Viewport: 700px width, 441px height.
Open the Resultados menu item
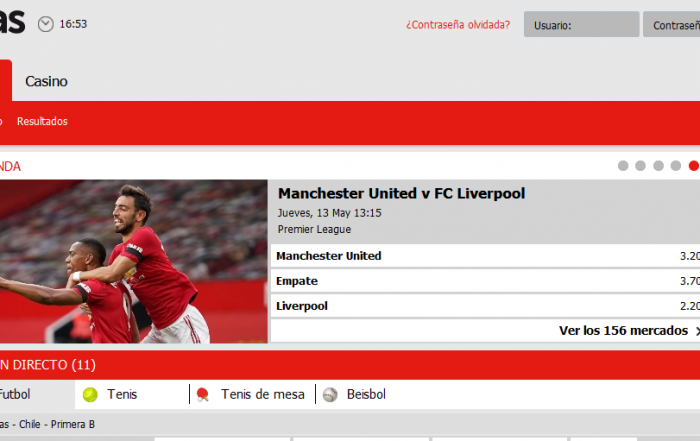pyautogui.click(x=42, y=121)
